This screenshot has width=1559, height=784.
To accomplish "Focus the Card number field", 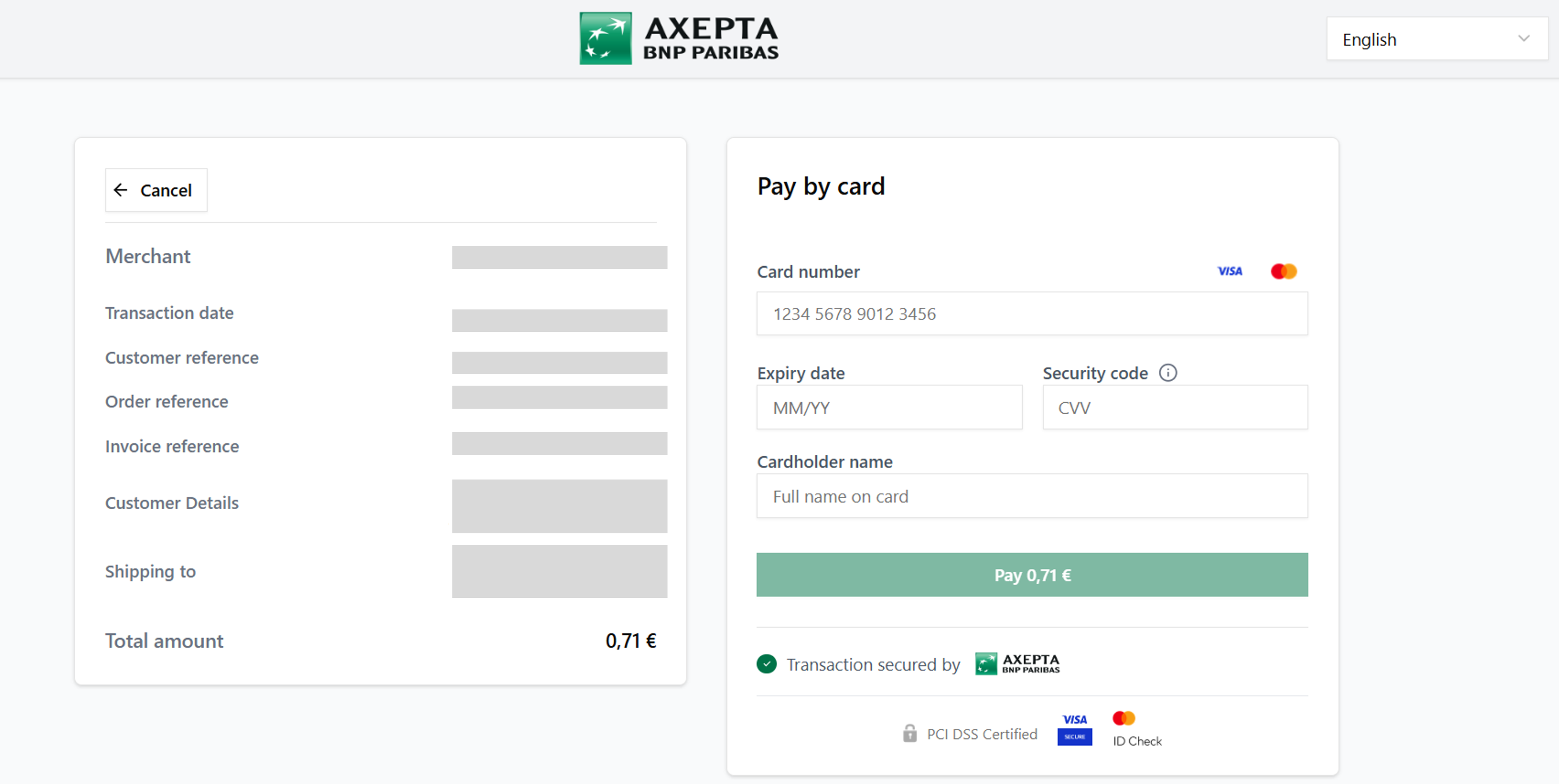I will point(1031,313).
